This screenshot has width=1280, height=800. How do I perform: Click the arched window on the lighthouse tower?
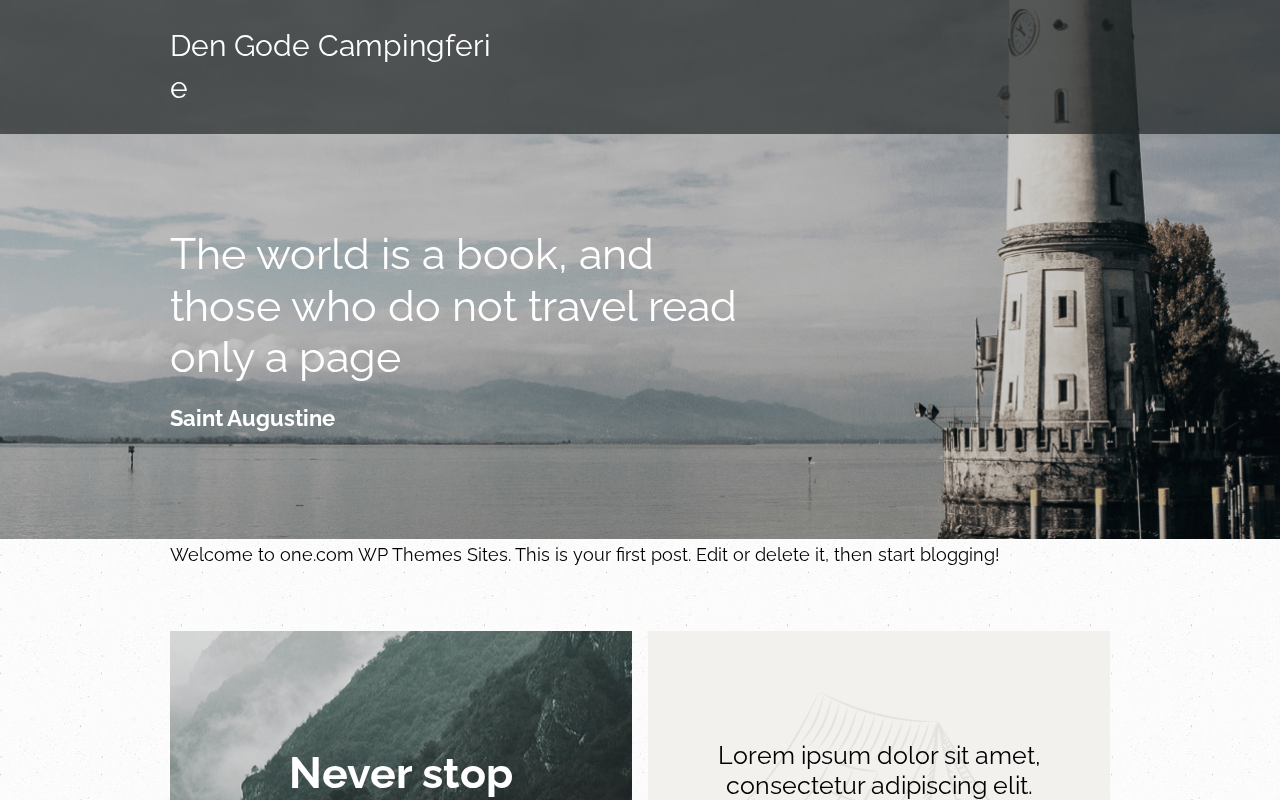[x=1060, y=105]
